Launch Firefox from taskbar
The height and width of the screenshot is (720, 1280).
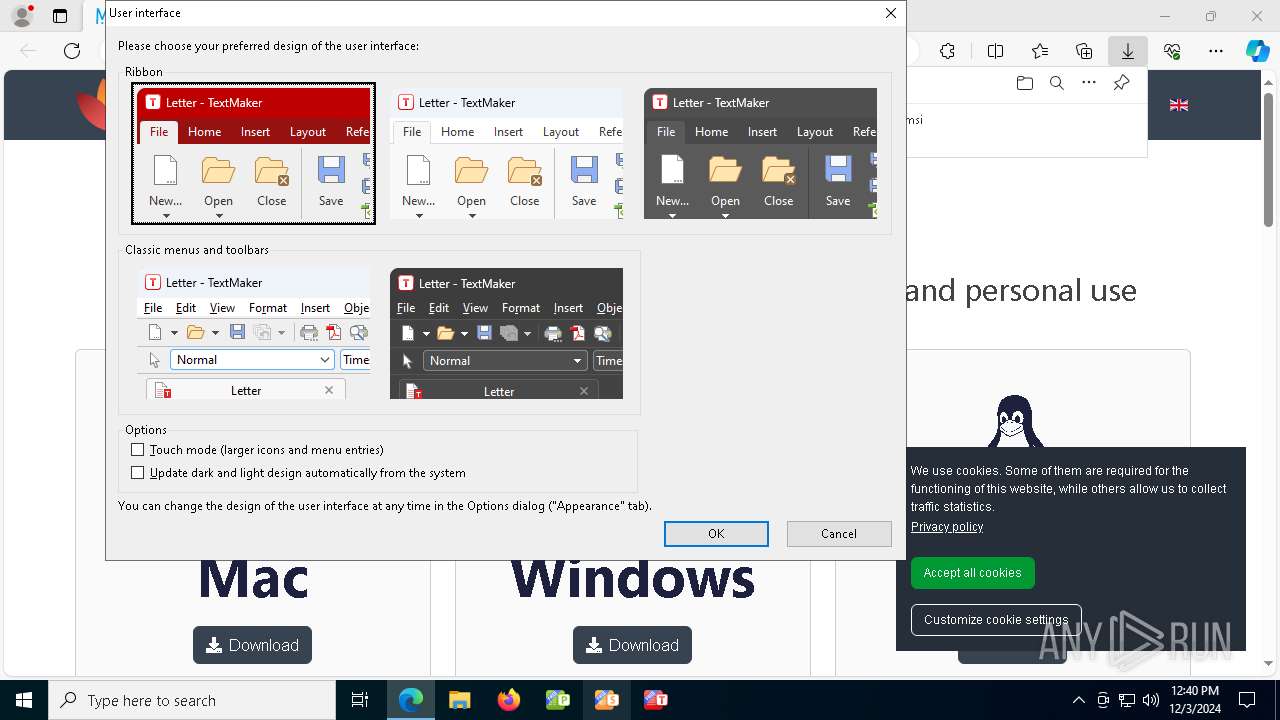click(508, 700)
